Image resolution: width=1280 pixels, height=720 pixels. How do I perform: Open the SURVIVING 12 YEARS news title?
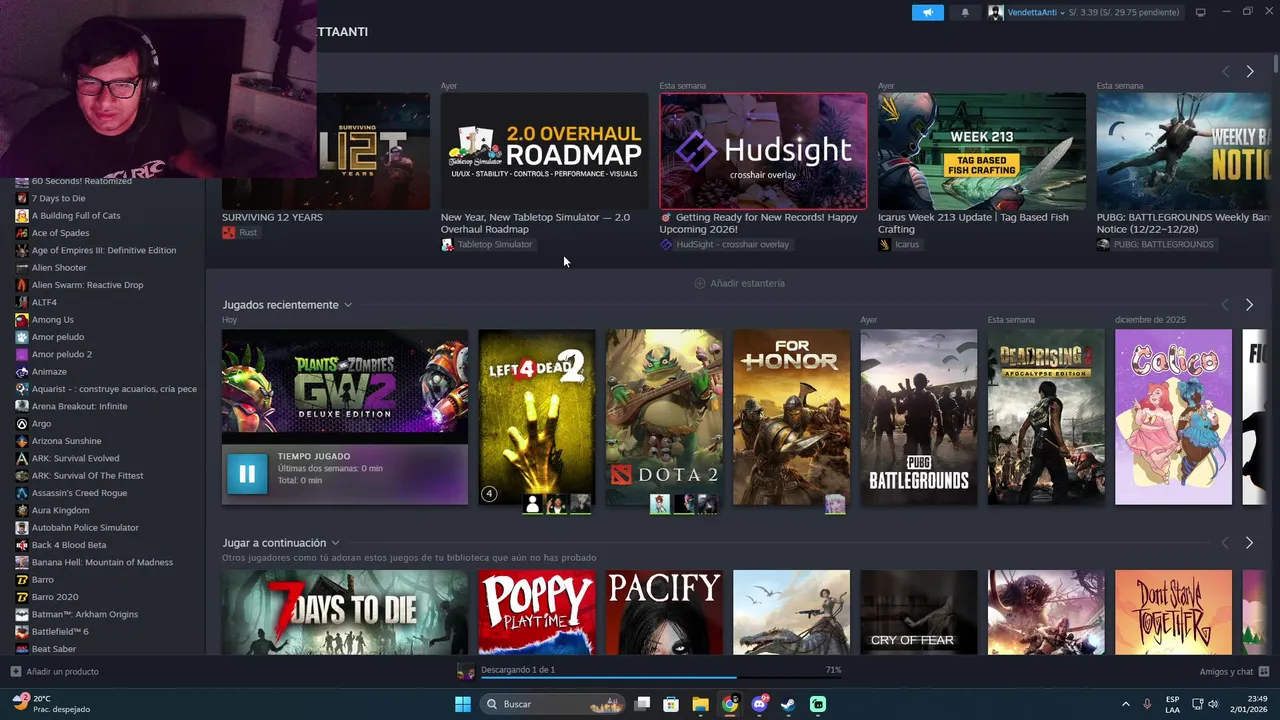click(x=272, y=217)
